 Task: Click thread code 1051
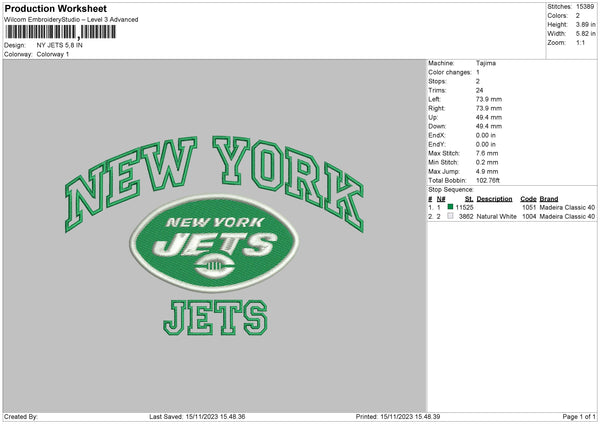(x=529, y=207)
